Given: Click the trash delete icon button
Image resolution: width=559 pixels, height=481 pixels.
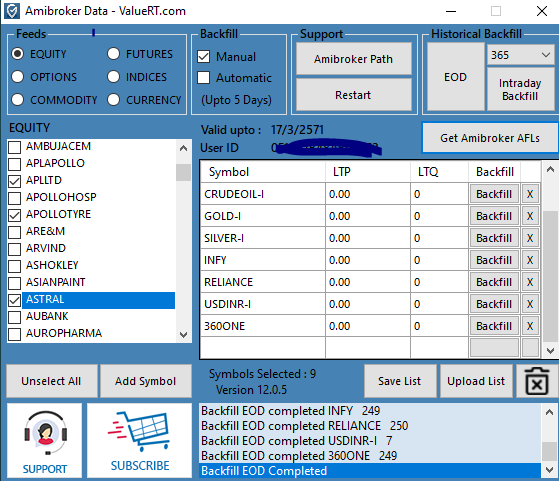Looking at the screenshot, I should [537, 381].
